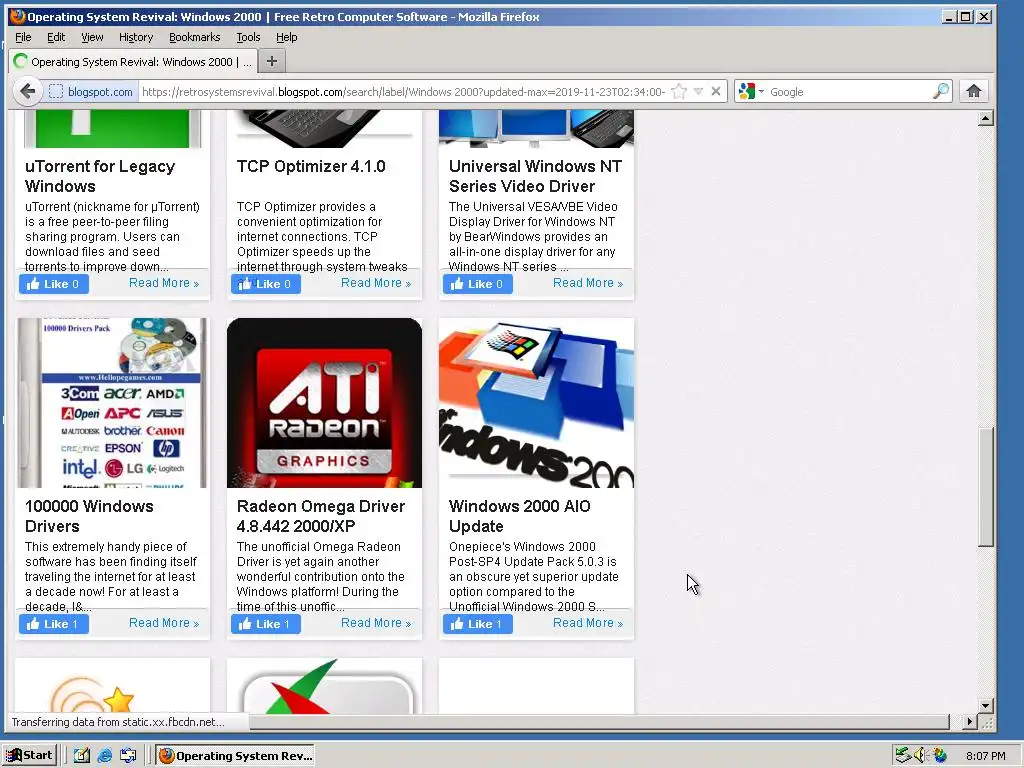The image size is (1024, 768).
Task: Open the search engine dropdown in search box
Action: (x=761, y=91)
